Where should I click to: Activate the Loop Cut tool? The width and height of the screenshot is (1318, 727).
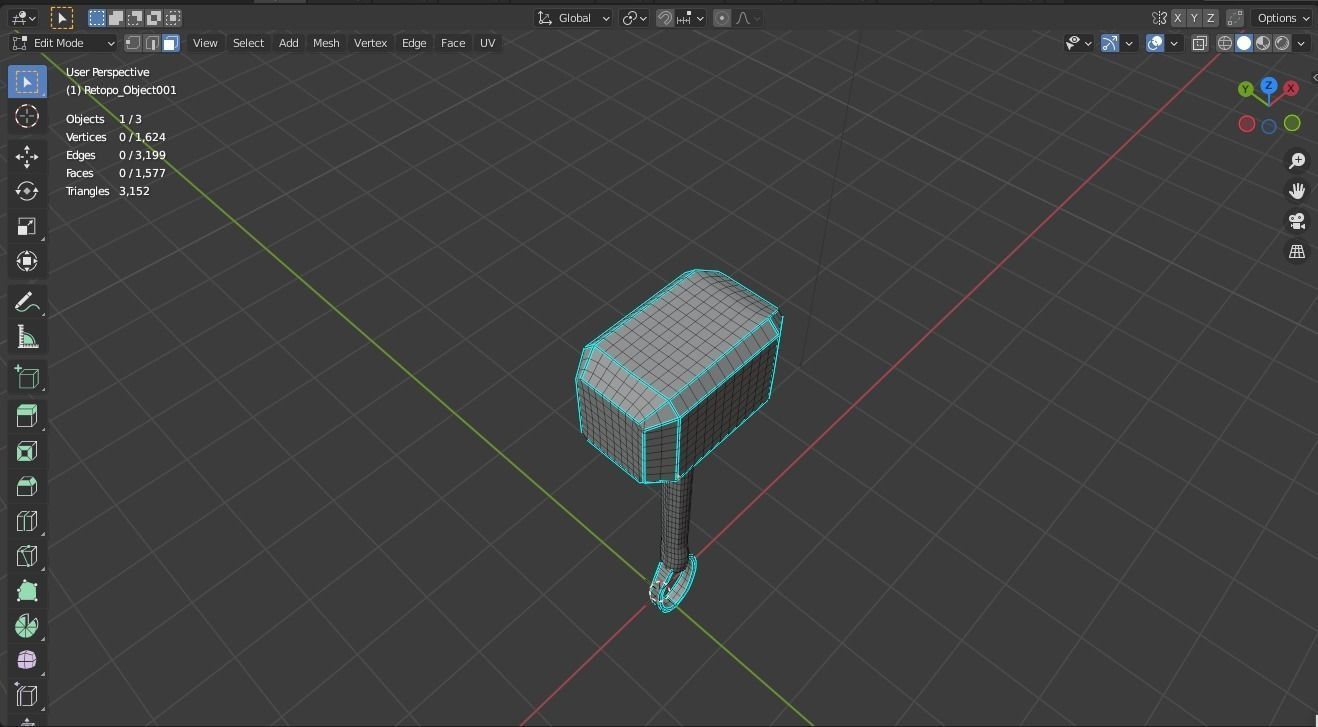(27, 521)
